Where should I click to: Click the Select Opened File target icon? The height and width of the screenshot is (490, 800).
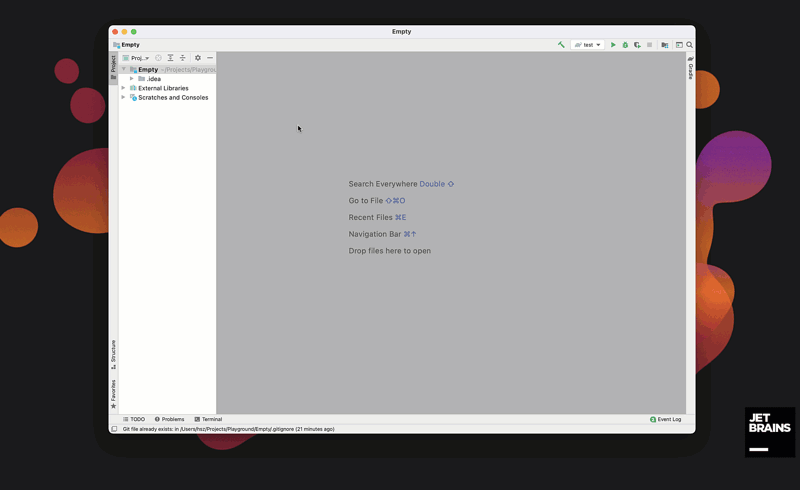click(158, 58)
